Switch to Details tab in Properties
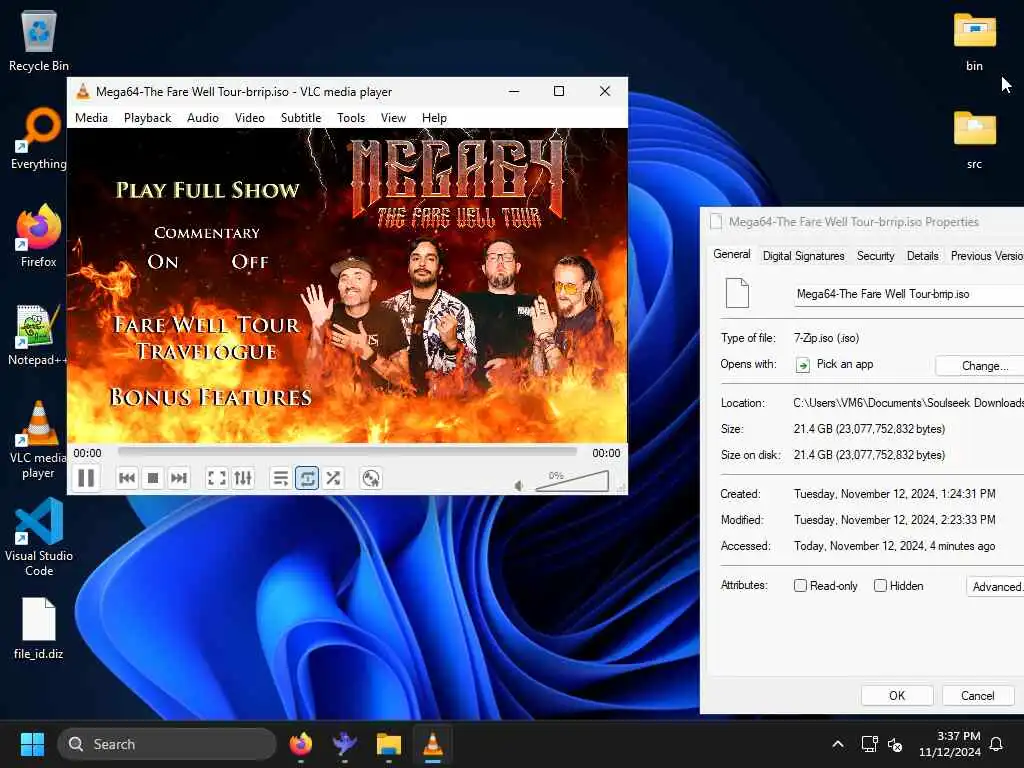Viewport: 1024px width, 768px height. (x=922, y=256)
